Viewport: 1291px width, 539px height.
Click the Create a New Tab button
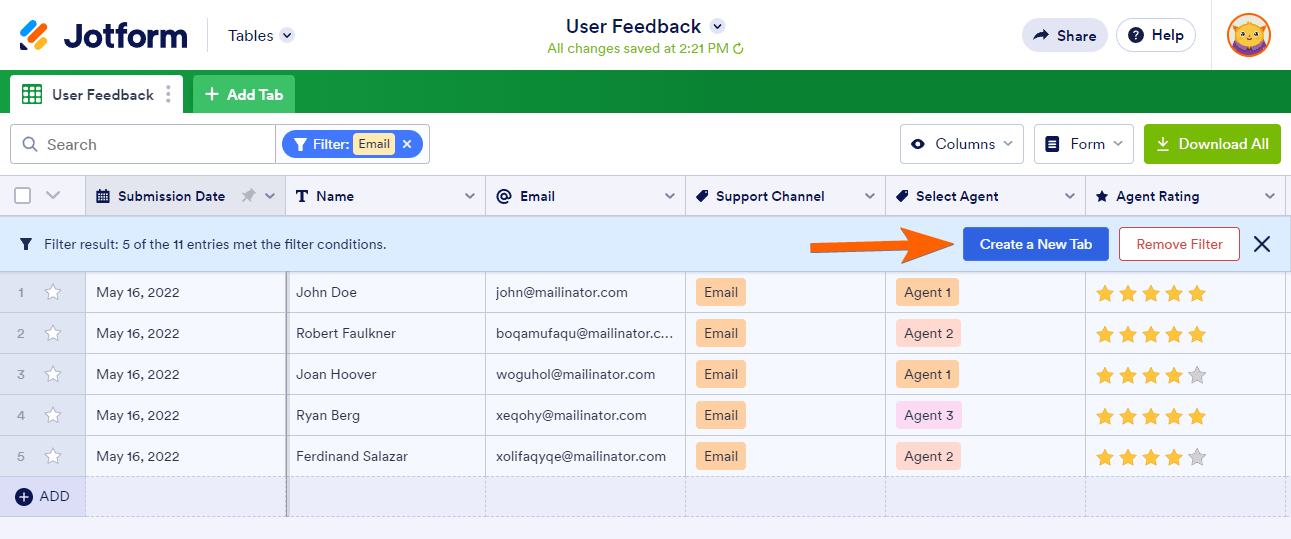tap(1035, 244)
